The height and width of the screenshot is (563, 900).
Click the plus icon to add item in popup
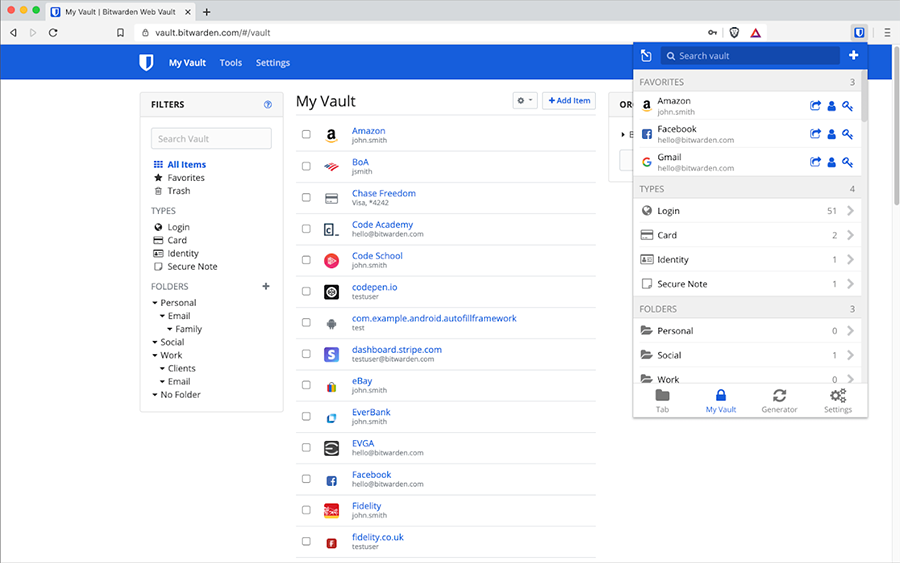pos(854,55)
